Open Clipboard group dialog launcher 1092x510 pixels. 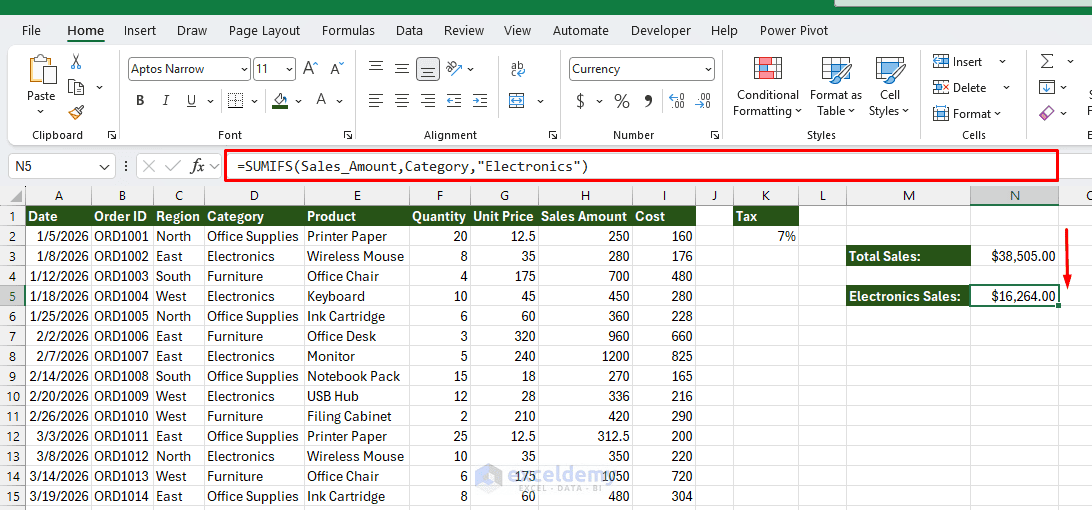click(x=111, y=135)
